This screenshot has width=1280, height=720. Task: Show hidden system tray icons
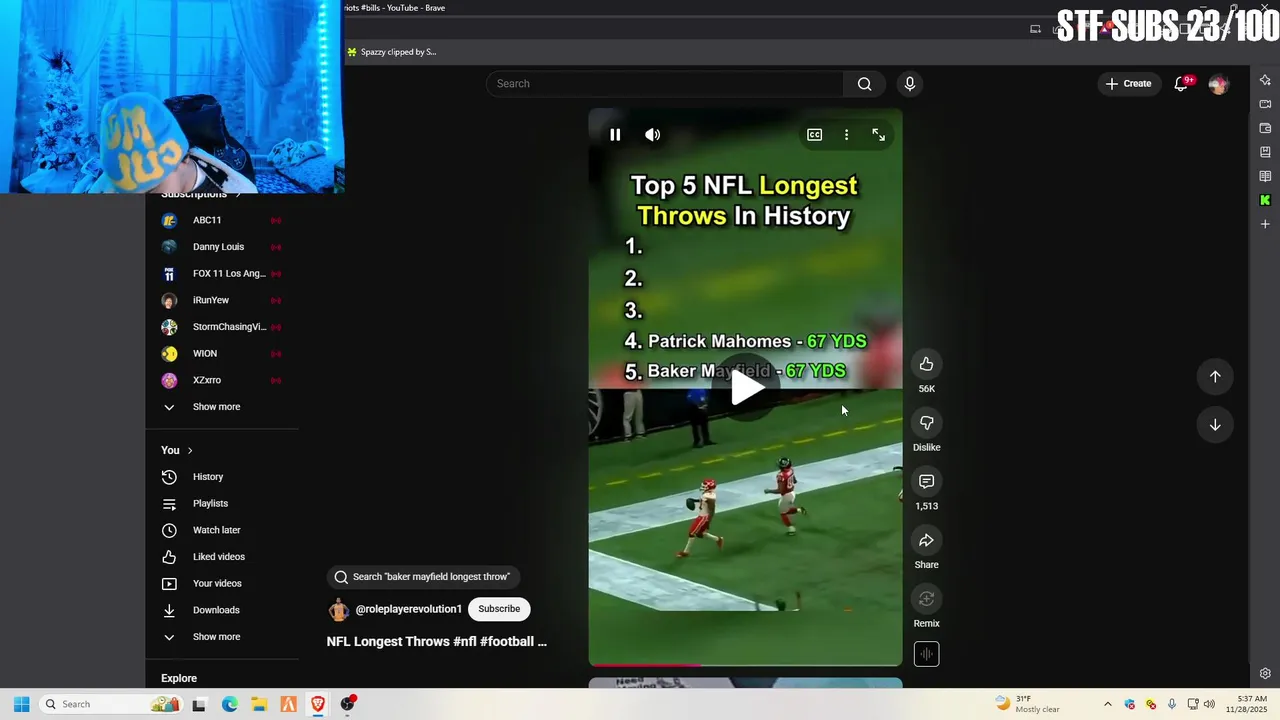coord(1107,704)
